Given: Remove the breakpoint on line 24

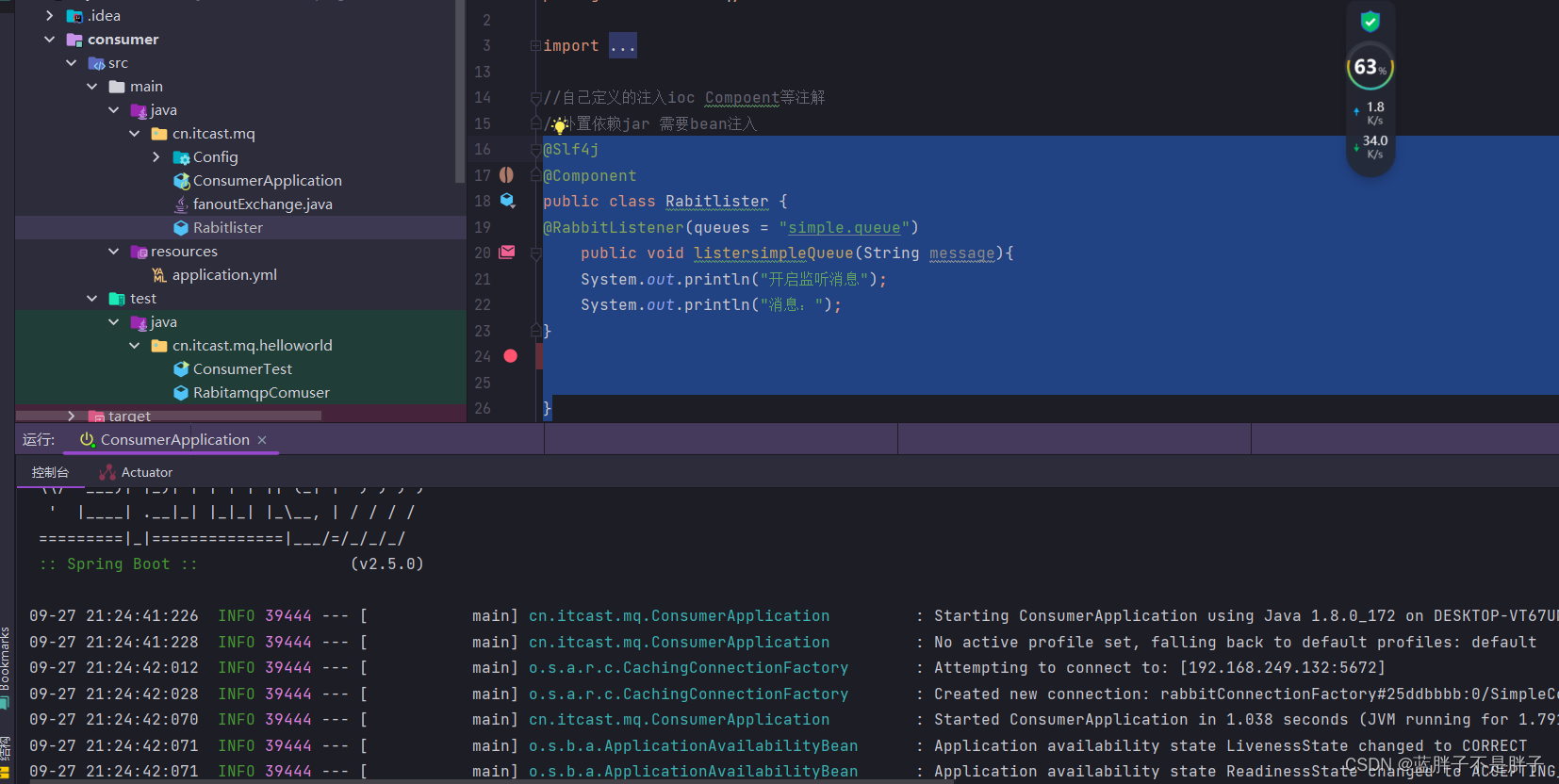Looking at the screenshot, I should (510, 356).
